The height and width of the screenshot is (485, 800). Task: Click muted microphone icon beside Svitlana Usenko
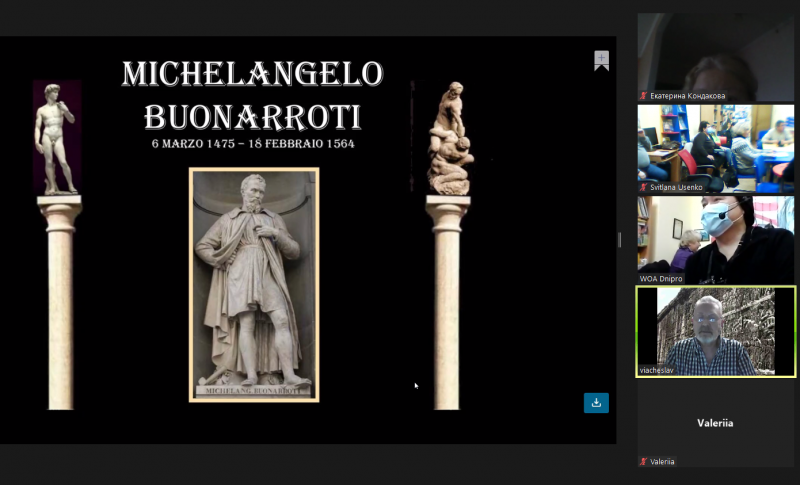point(644,187)
